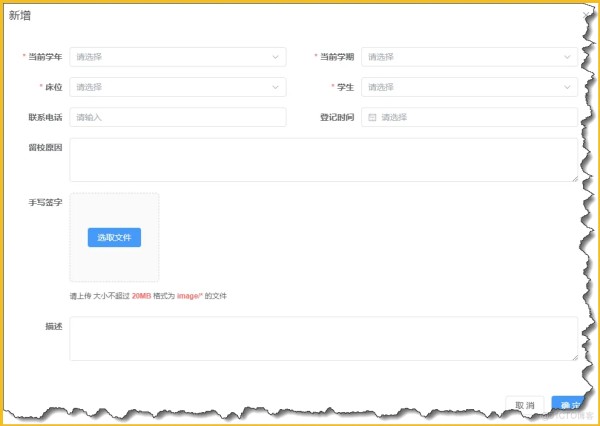This screenshot has height=426, width=600.
Task: Click the 联系电话 label
Action: 45,118
